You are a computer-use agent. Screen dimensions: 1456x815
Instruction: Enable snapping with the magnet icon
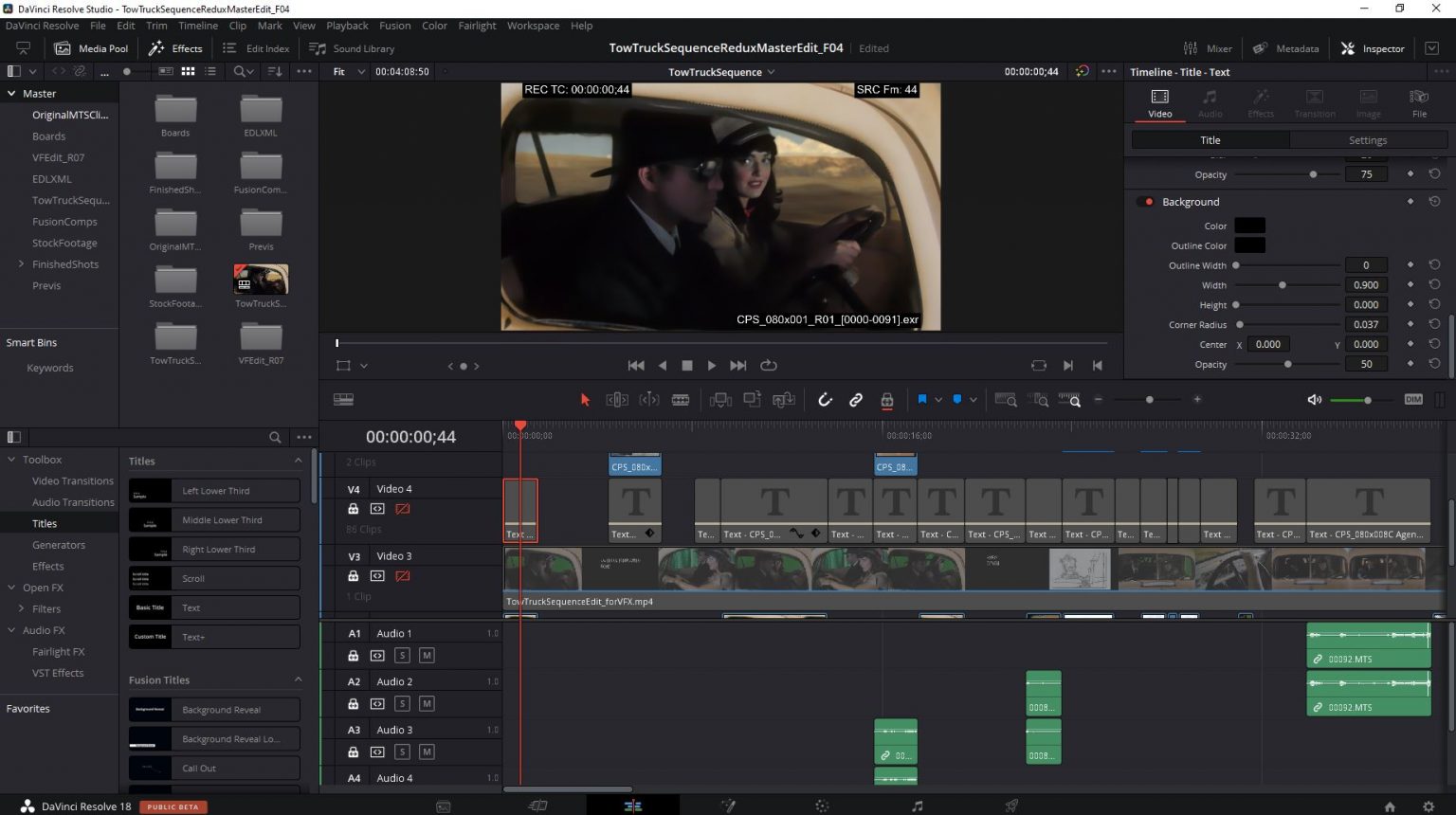[x=825, y=399]
